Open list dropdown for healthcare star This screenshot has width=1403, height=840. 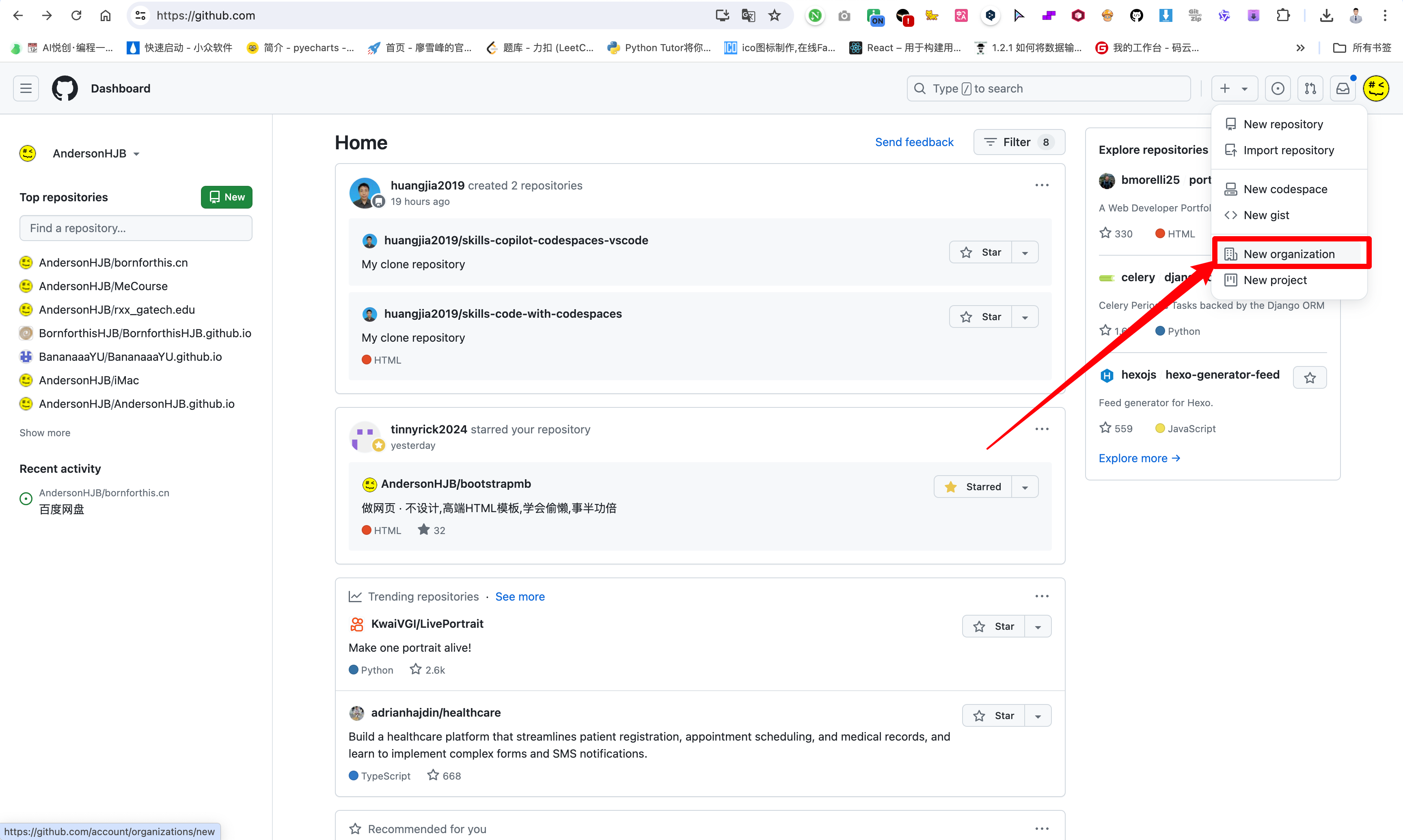(1038, 715)
